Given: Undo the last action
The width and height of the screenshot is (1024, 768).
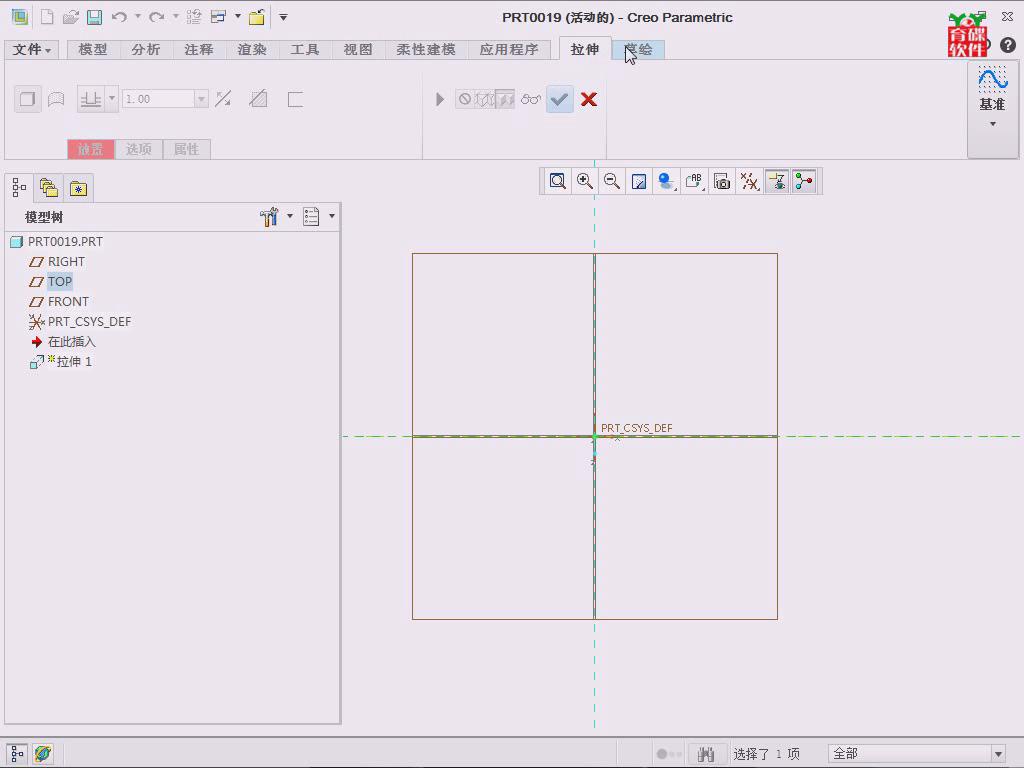Looking at the screenshot, I should 120,17.
